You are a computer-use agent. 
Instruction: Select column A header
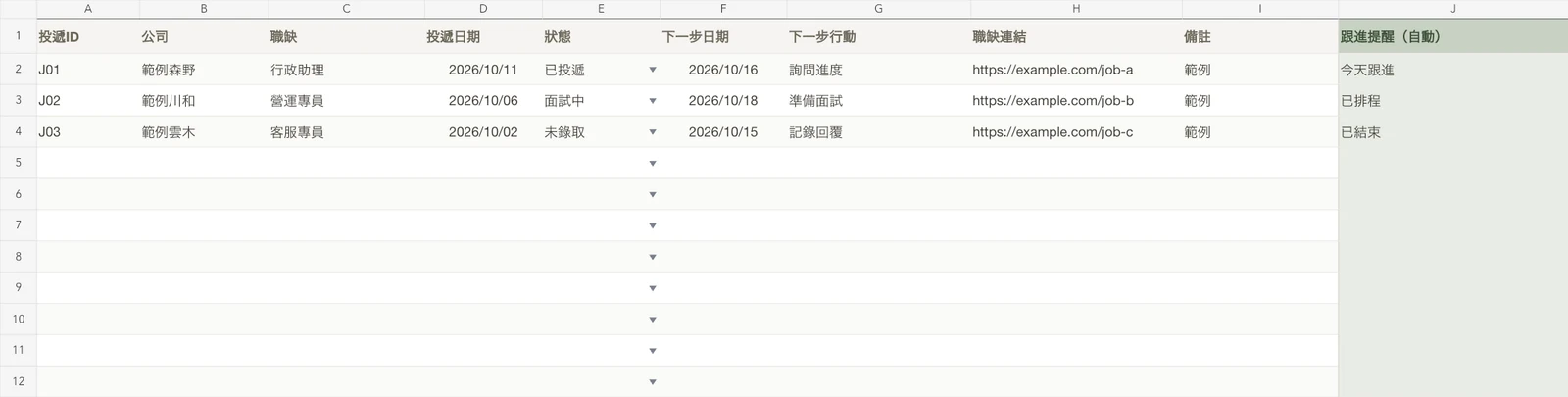click(88, 9)
